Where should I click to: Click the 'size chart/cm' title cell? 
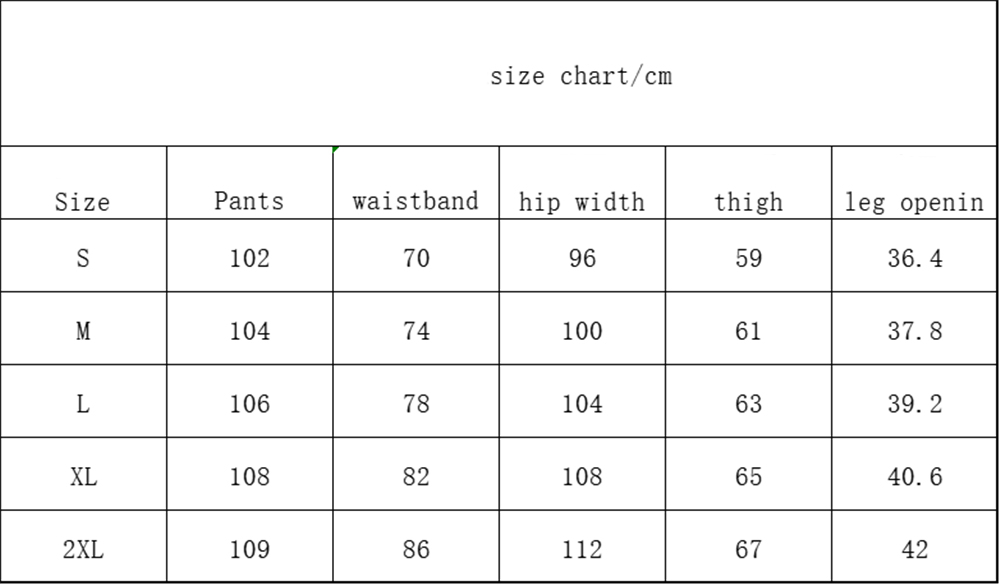[x=581, y=76]
